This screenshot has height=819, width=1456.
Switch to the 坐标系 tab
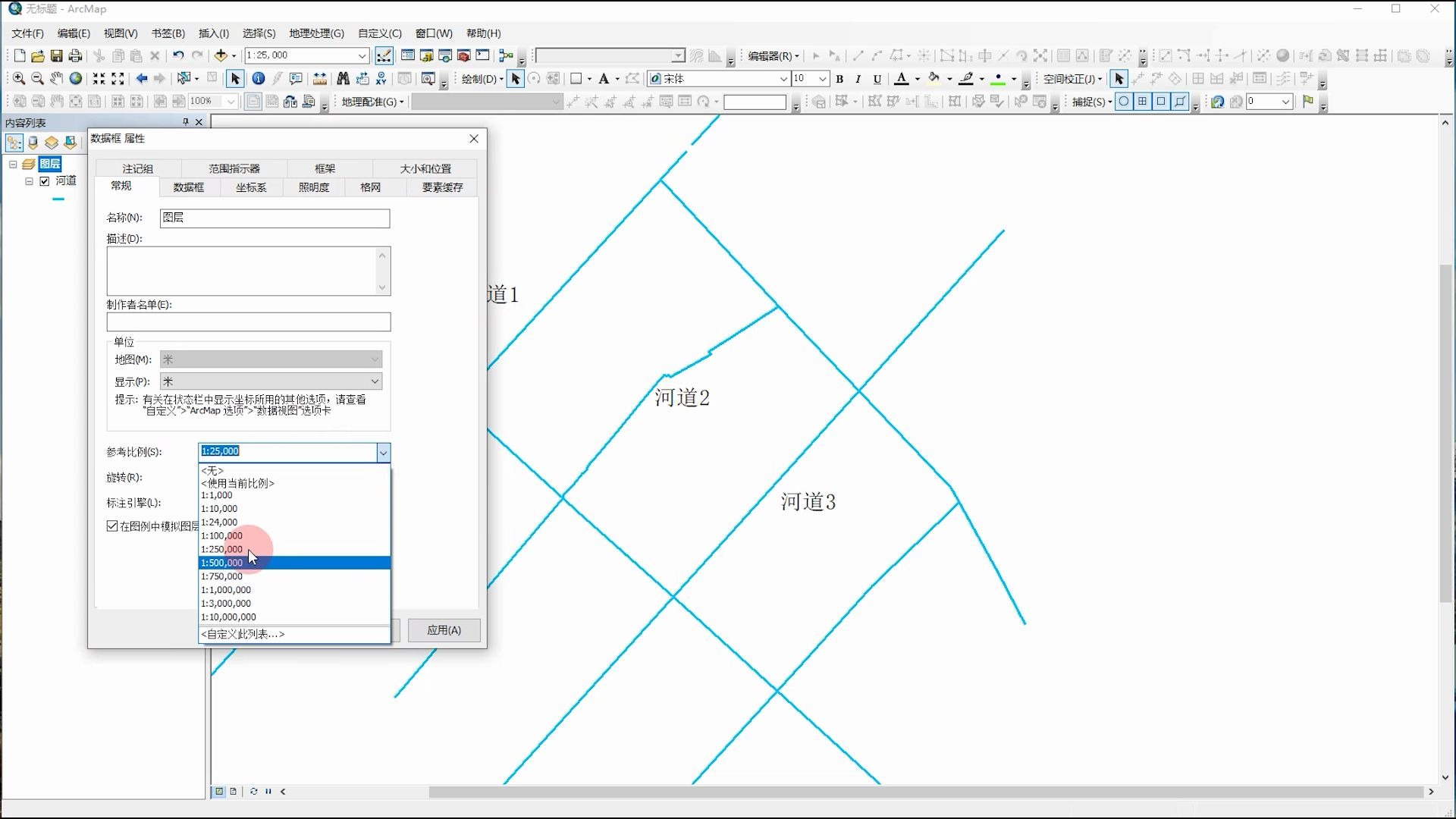251,187
